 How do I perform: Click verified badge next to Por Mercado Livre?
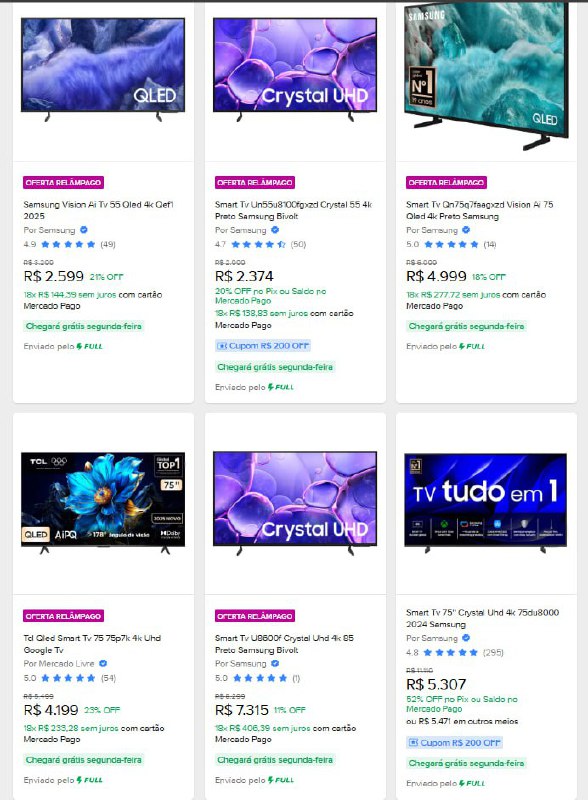coord(103,663)
